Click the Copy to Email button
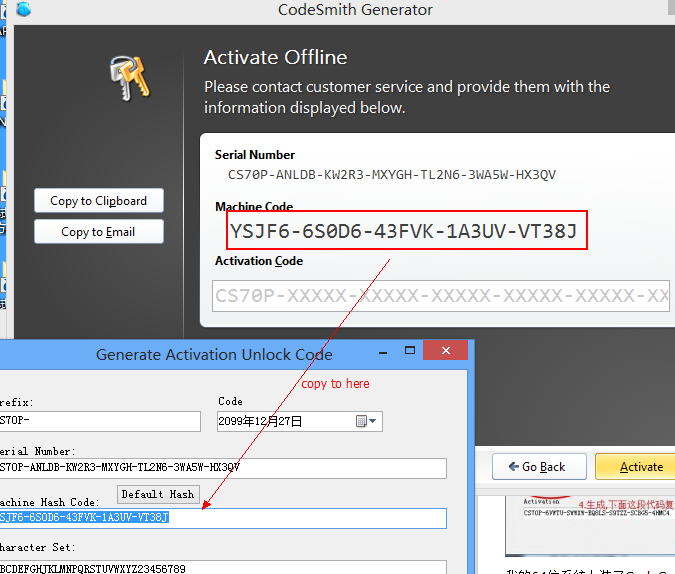Image resolution: width=675 pixels, height=574 pixels. 99,232
